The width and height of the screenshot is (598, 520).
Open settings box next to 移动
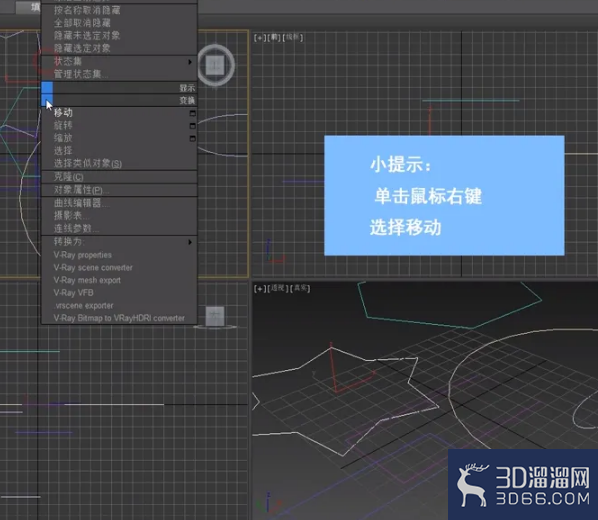(193, 113)
